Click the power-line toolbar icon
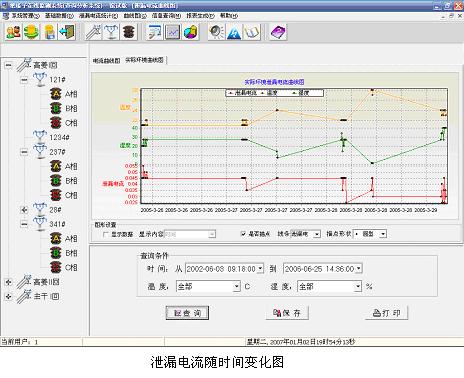The image size is (464, 378). (x=94, y=32)
